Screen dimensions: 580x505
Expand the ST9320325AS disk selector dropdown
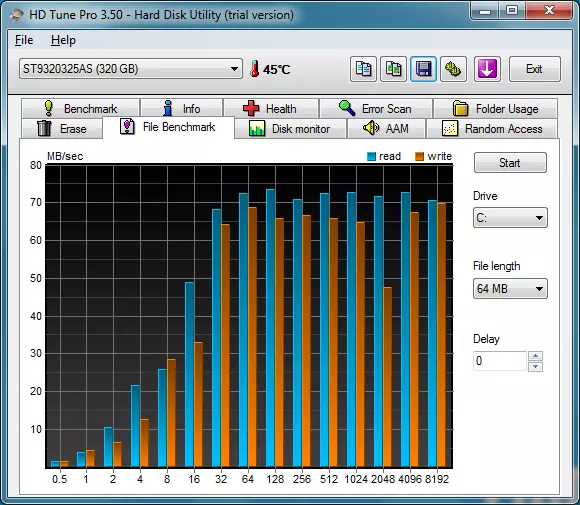click(x=131, y=68)
